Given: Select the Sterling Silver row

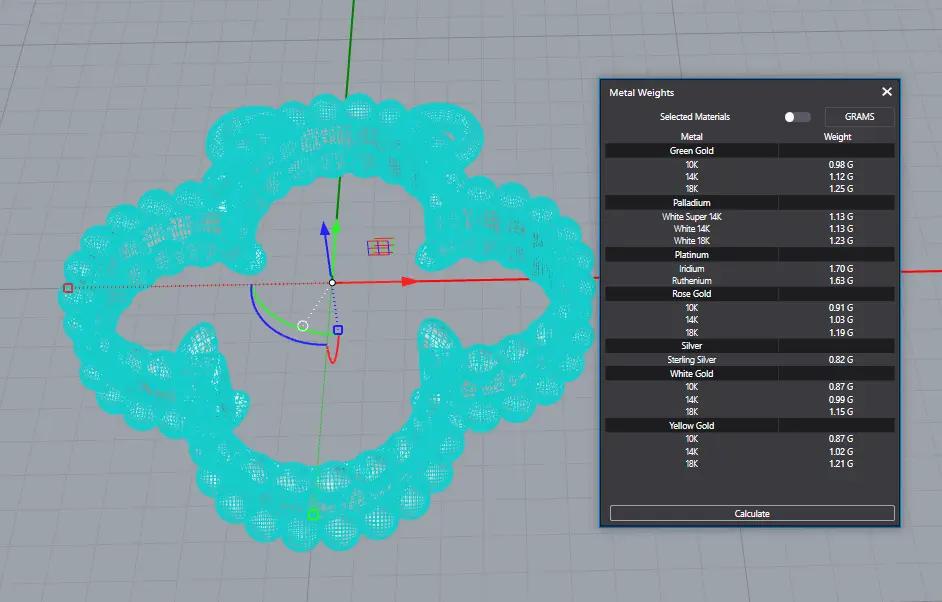Looking at the screenshot, I should point(691,360).
